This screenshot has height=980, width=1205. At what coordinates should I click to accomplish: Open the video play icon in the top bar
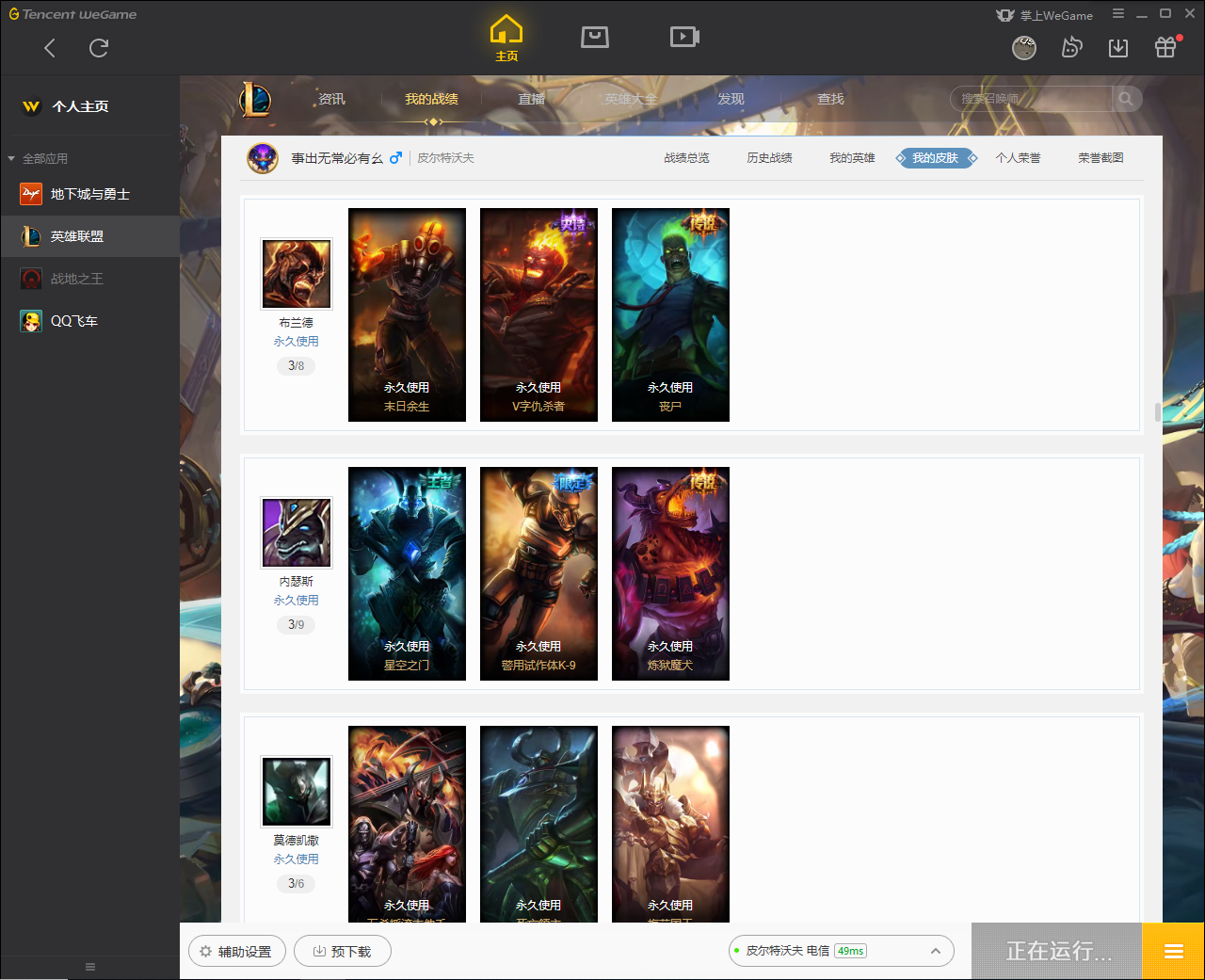tap(684, 37)
